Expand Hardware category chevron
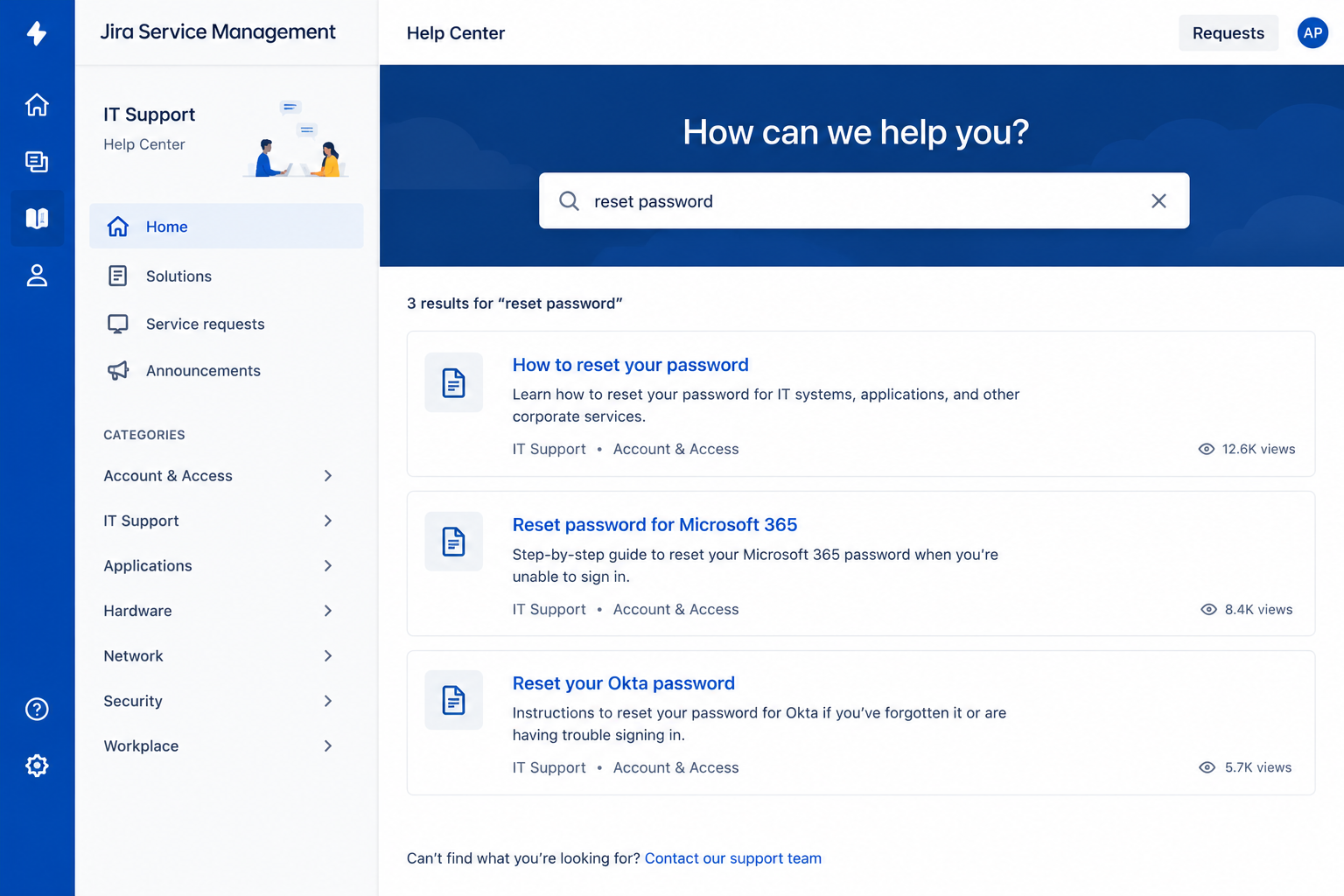Screen dimensions: 1344x896 pyautogui.click(x=328, y=611)
